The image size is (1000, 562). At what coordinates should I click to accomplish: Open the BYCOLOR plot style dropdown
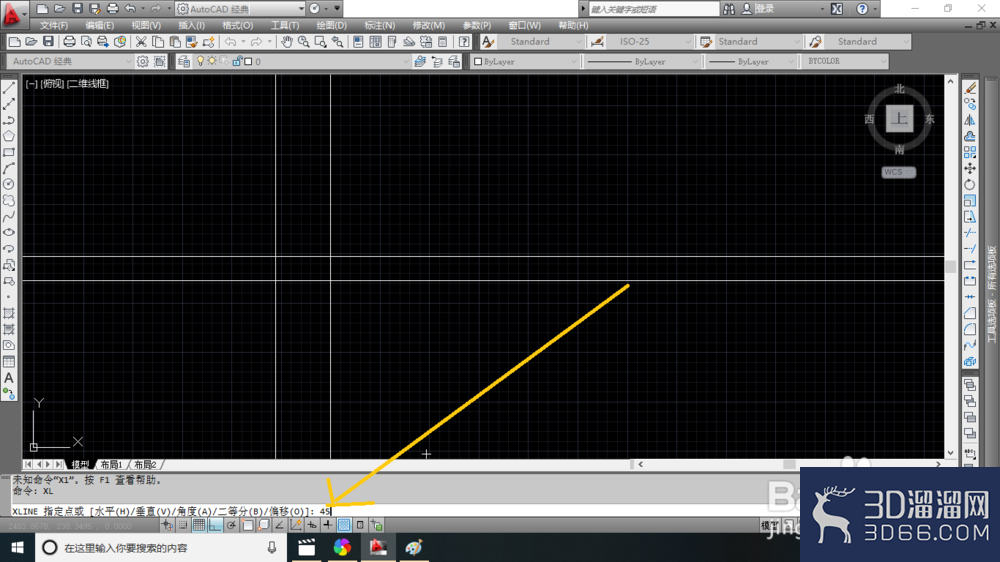[846, 61]
